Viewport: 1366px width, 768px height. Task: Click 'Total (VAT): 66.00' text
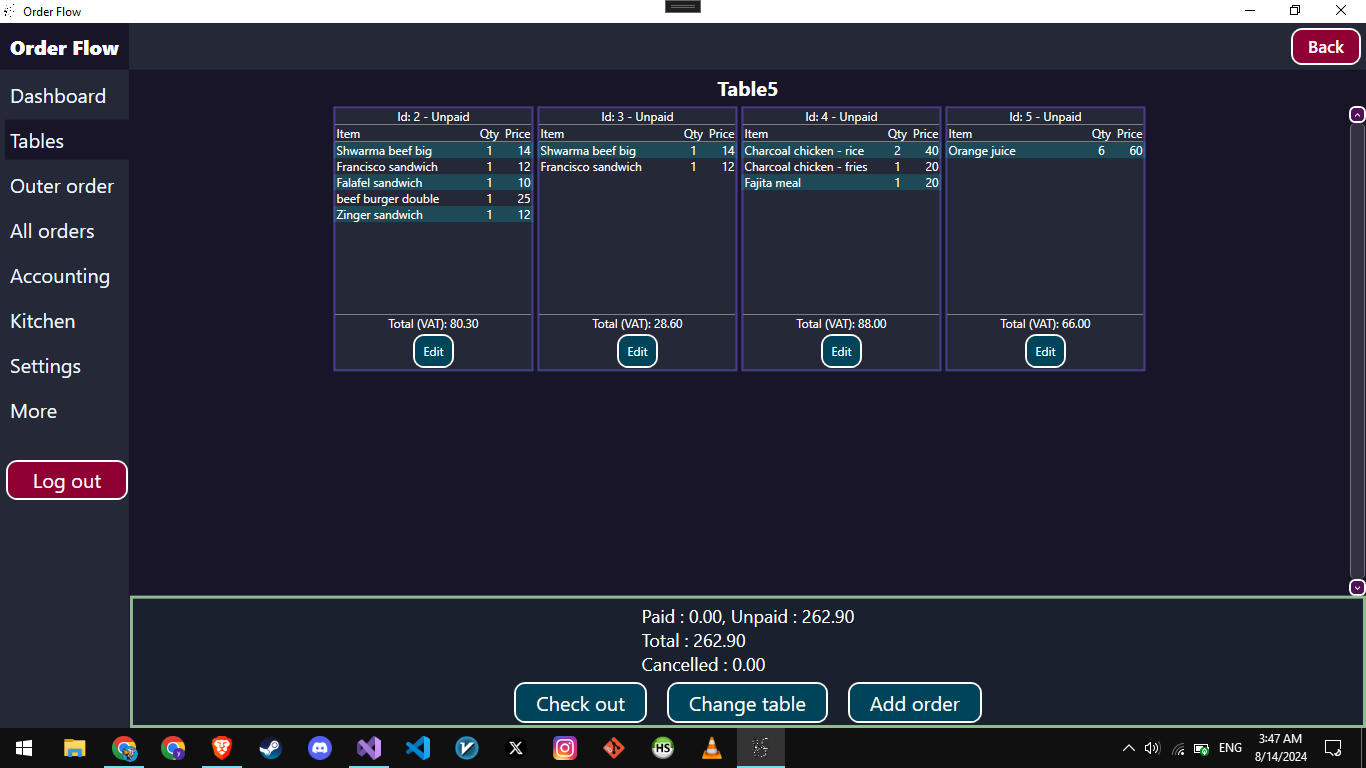click(1045, 323)
